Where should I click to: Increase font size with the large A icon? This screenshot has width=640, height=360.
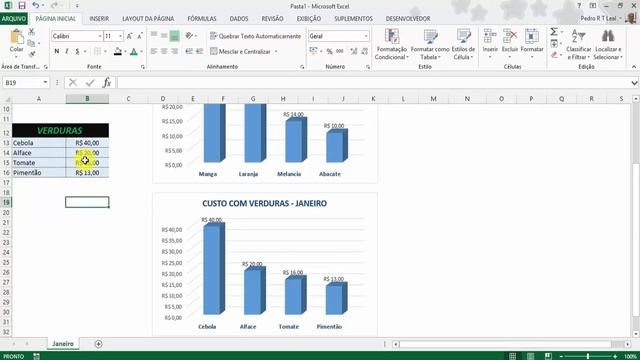[x=129, y=36]
